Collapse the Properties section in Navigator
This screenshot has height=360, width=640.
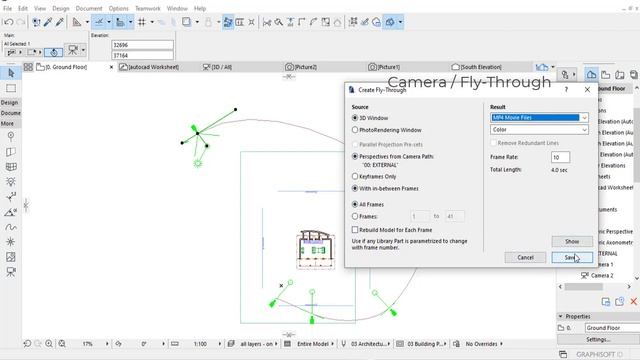[560, 316]
